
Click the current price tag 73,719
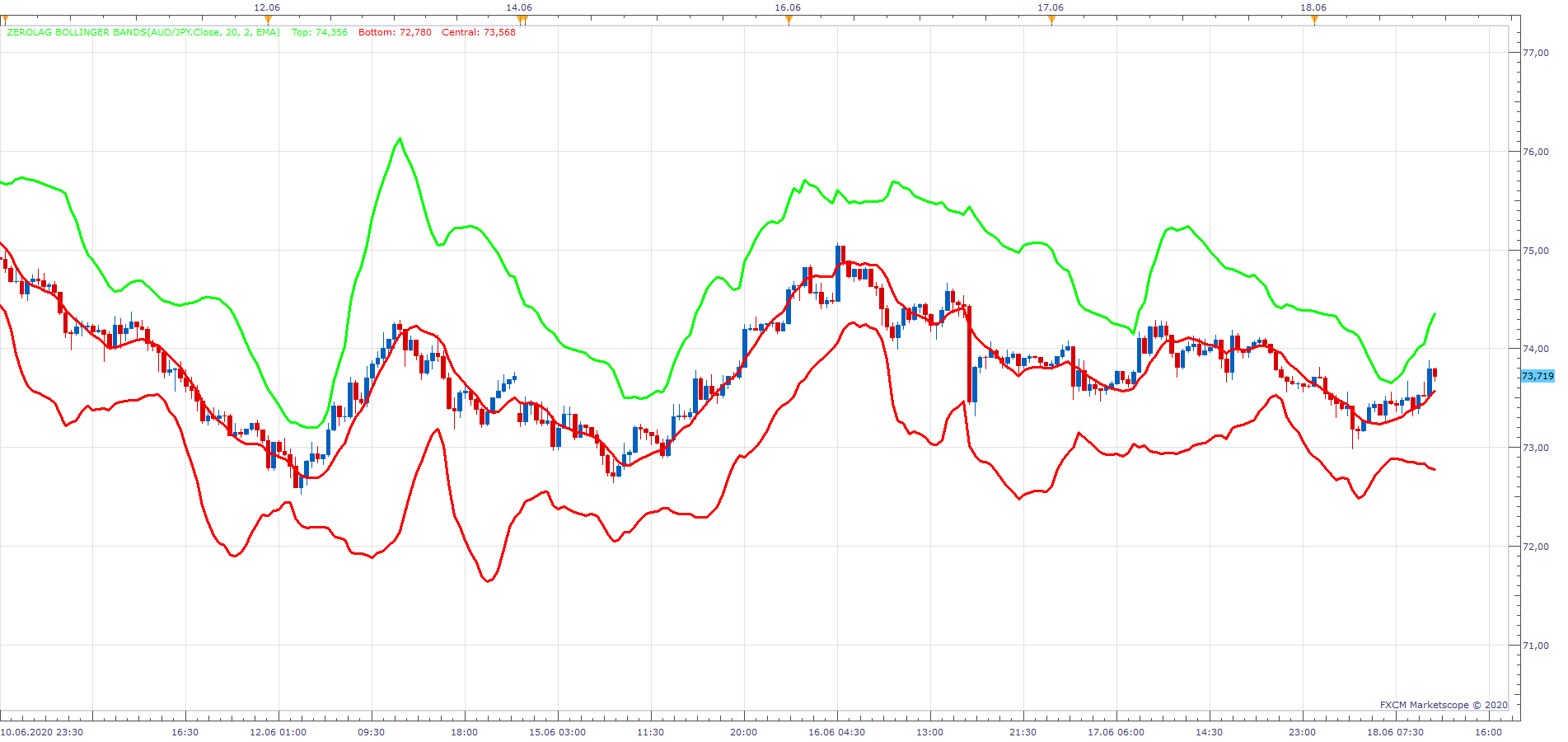pos(1538,376)
